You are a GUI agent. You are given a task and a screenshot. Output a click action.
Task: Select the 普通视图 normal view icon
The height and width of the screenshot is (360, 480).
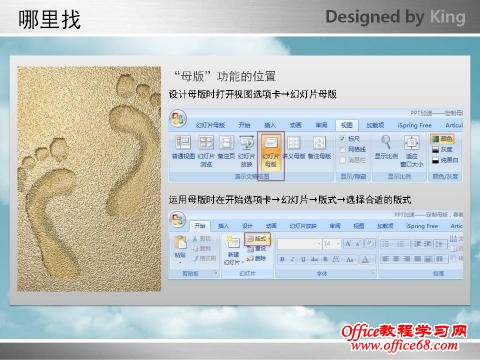coord(183,143)
